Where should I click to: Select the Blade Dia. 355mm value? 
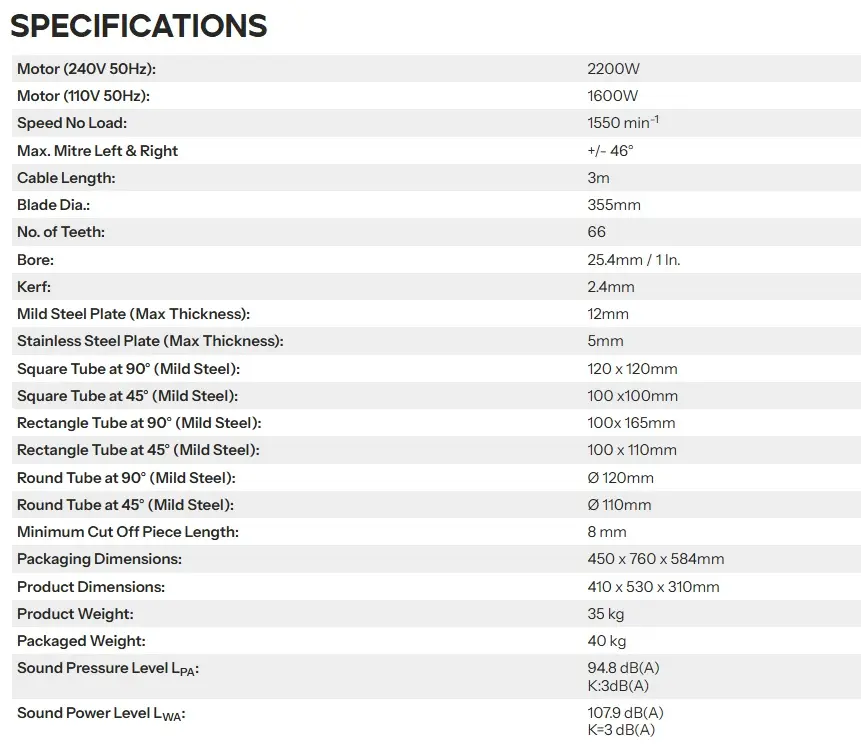[x=614, y=205]
